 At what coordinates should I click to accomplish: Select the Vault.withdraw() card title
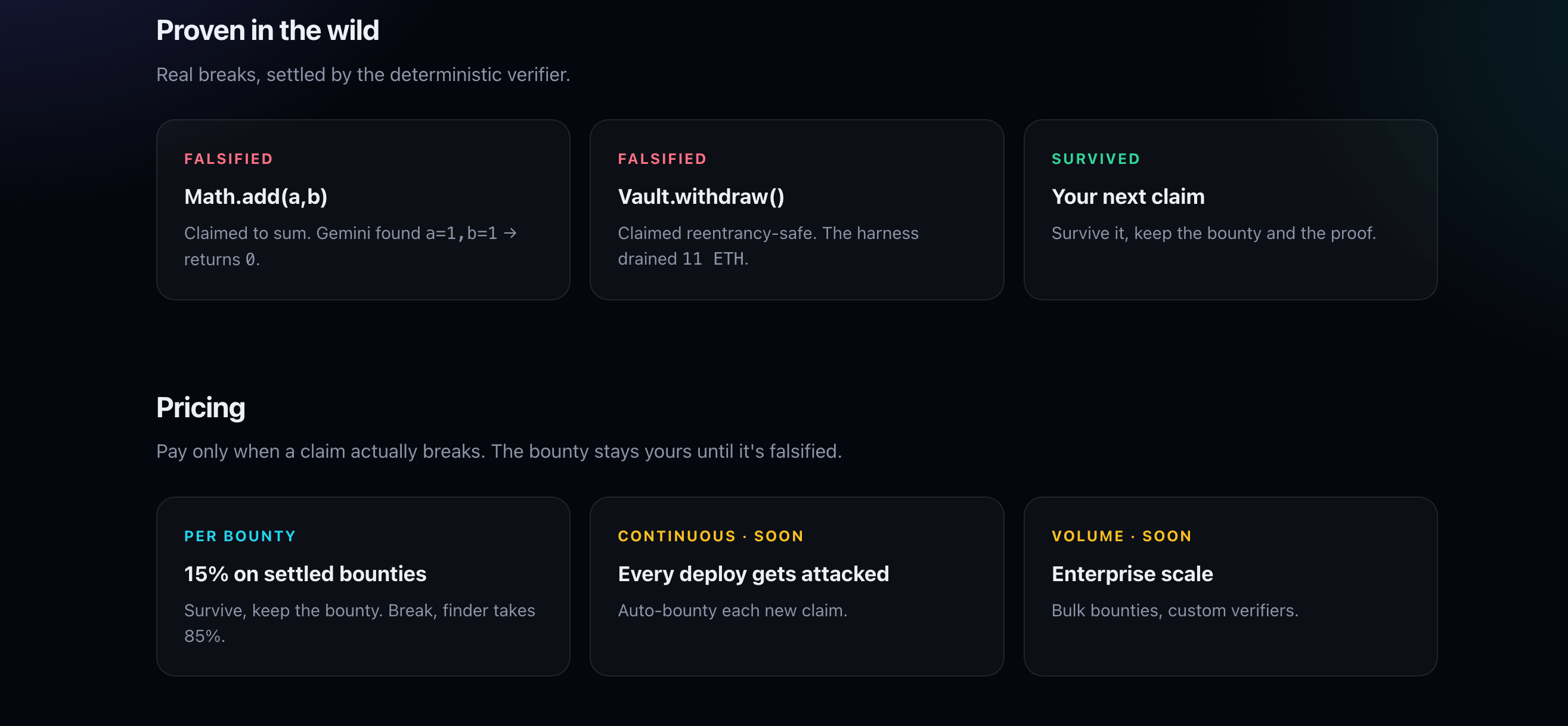click(x=701, y=197)
